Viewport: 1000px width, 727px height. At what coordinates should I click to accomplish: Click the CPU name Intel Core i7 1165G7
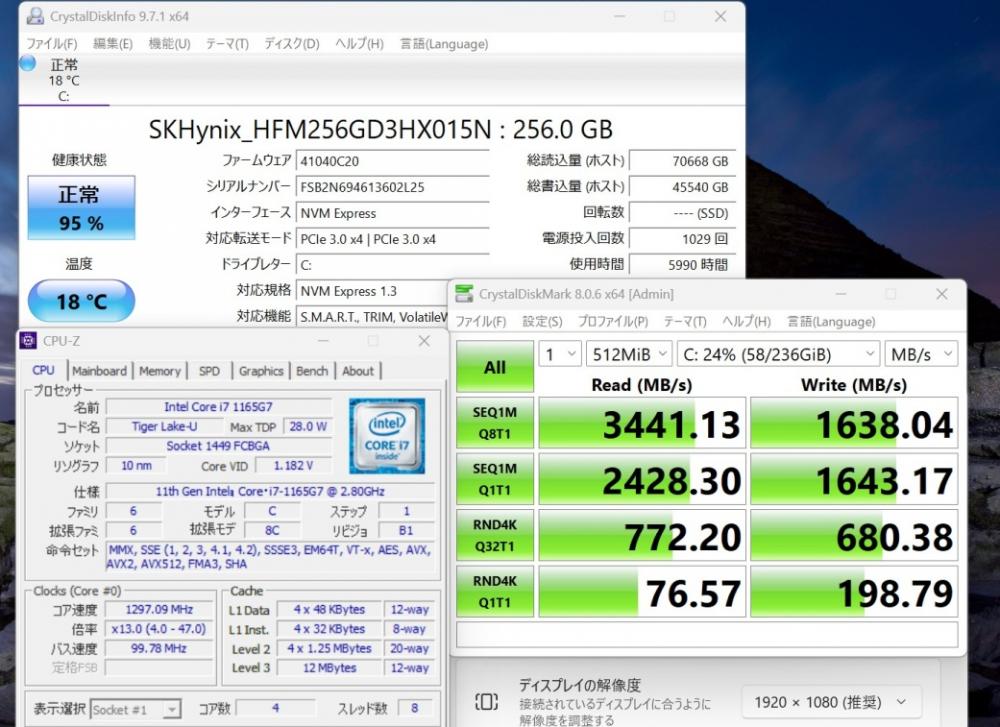pyautogui.click(x=219, y=406)
